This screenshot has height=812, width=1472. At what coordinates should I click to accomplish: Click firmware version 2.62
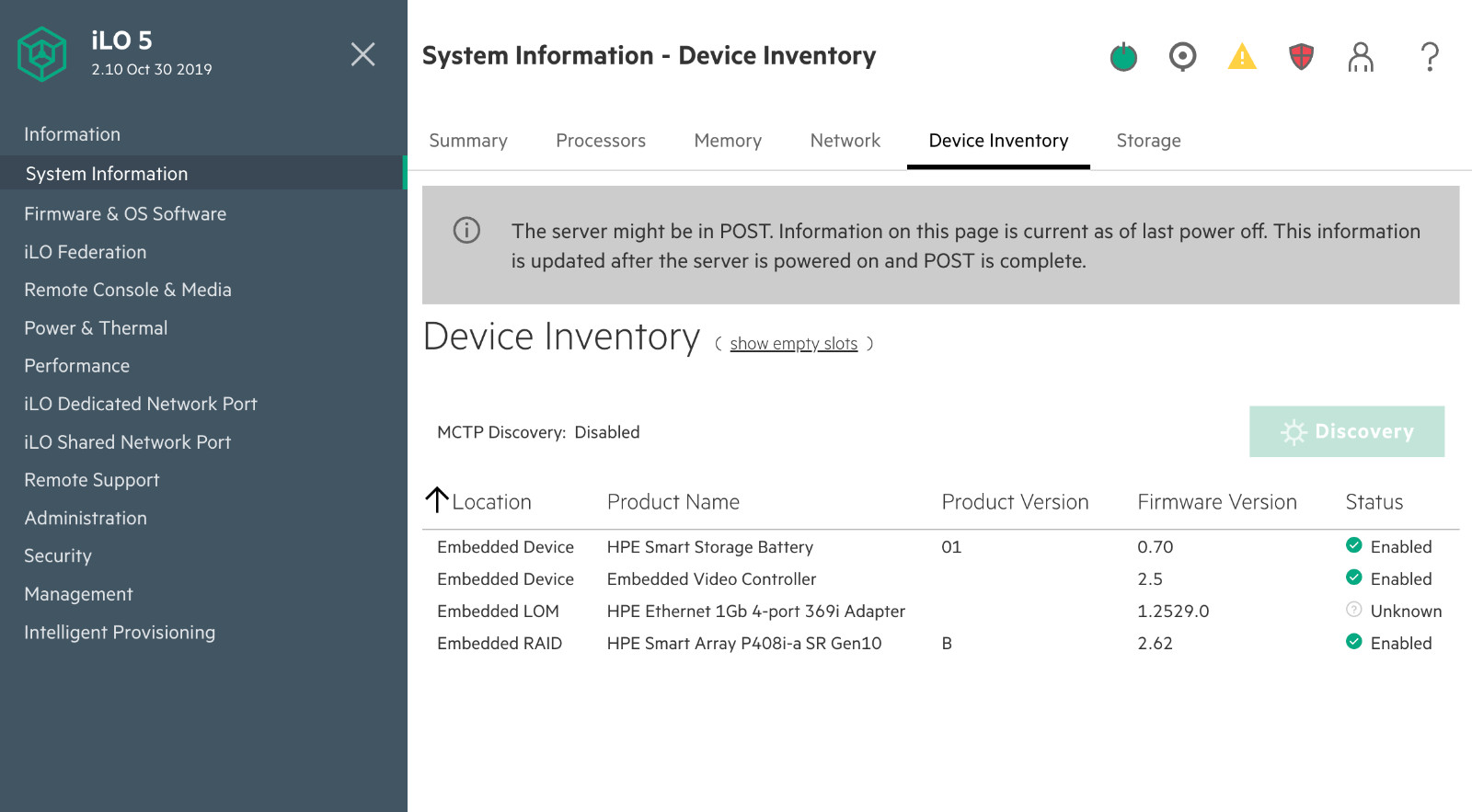[1155, 644]
